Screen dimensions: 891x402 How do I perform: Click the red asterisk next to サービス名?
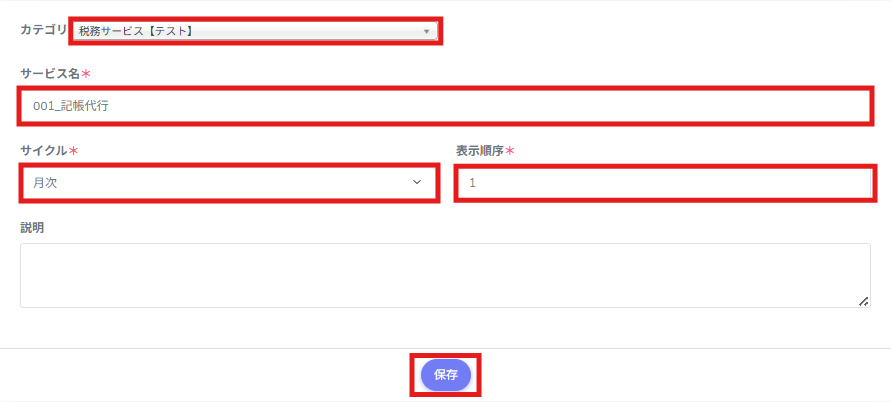[x=86, y=73]
